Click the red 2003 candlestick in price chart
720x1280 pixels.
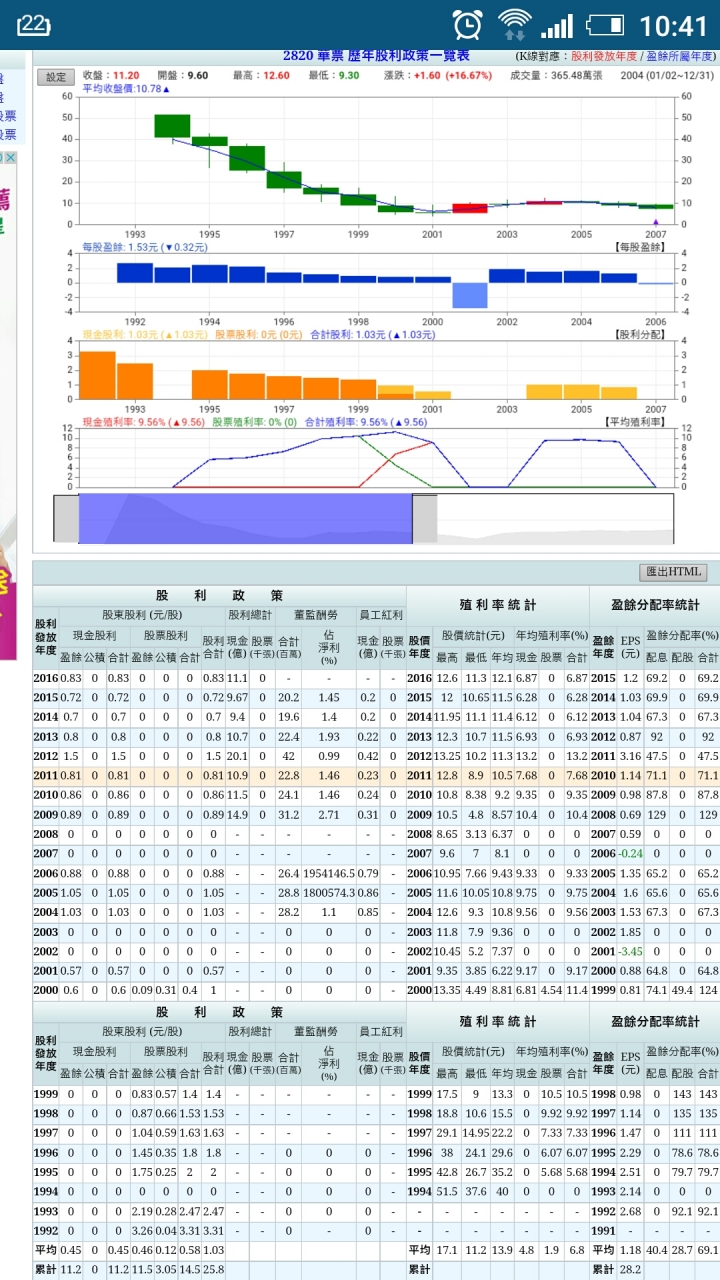point(469,208)
